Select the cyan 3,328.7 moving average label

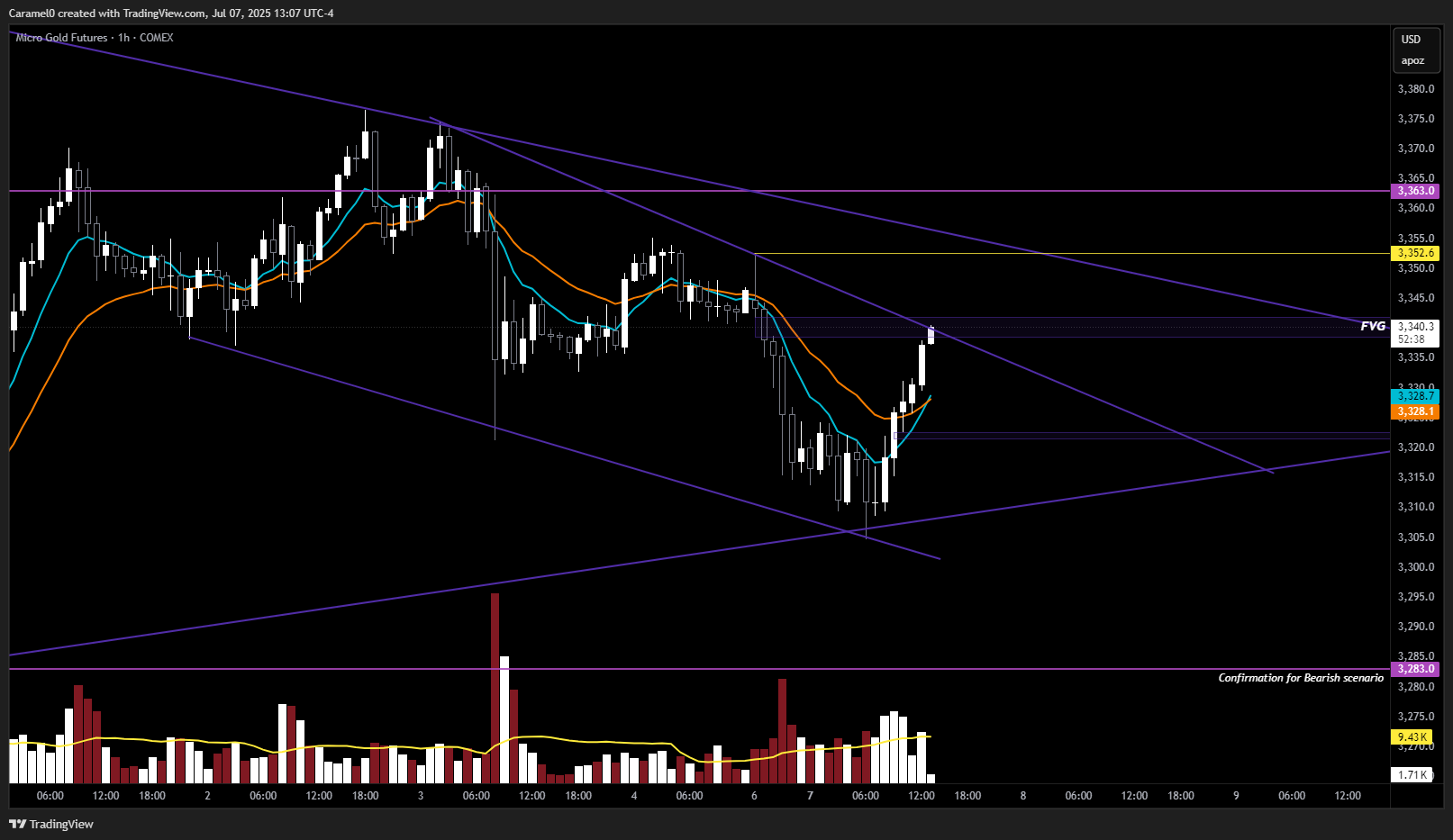1415,396
